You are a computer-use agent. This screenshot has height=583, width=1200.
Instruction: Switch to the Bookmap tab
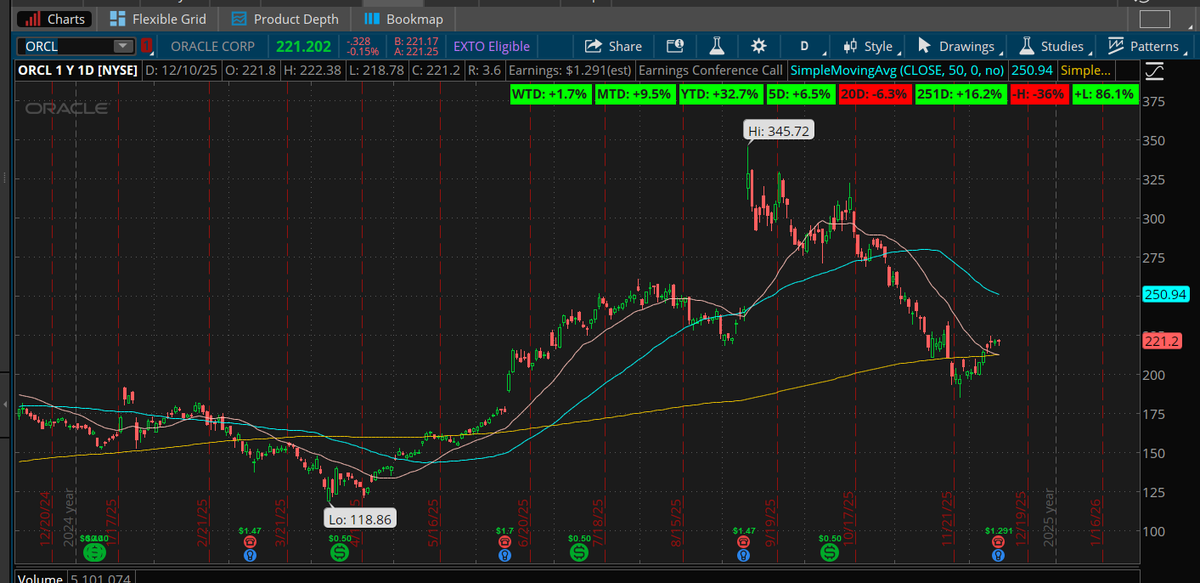[x=405, y=19]
